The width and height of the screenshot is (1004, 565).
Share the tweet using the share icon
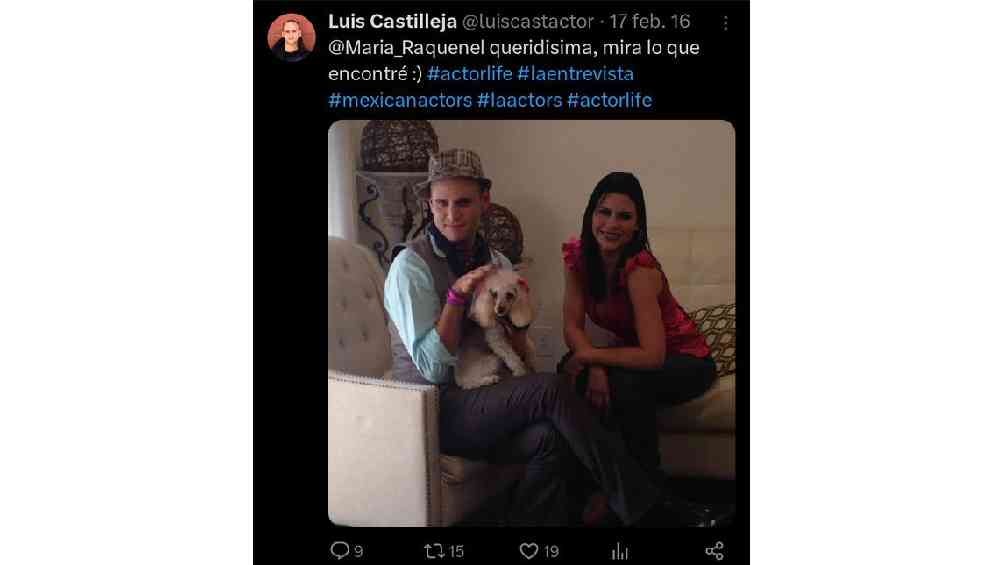(x=715, y=551)
